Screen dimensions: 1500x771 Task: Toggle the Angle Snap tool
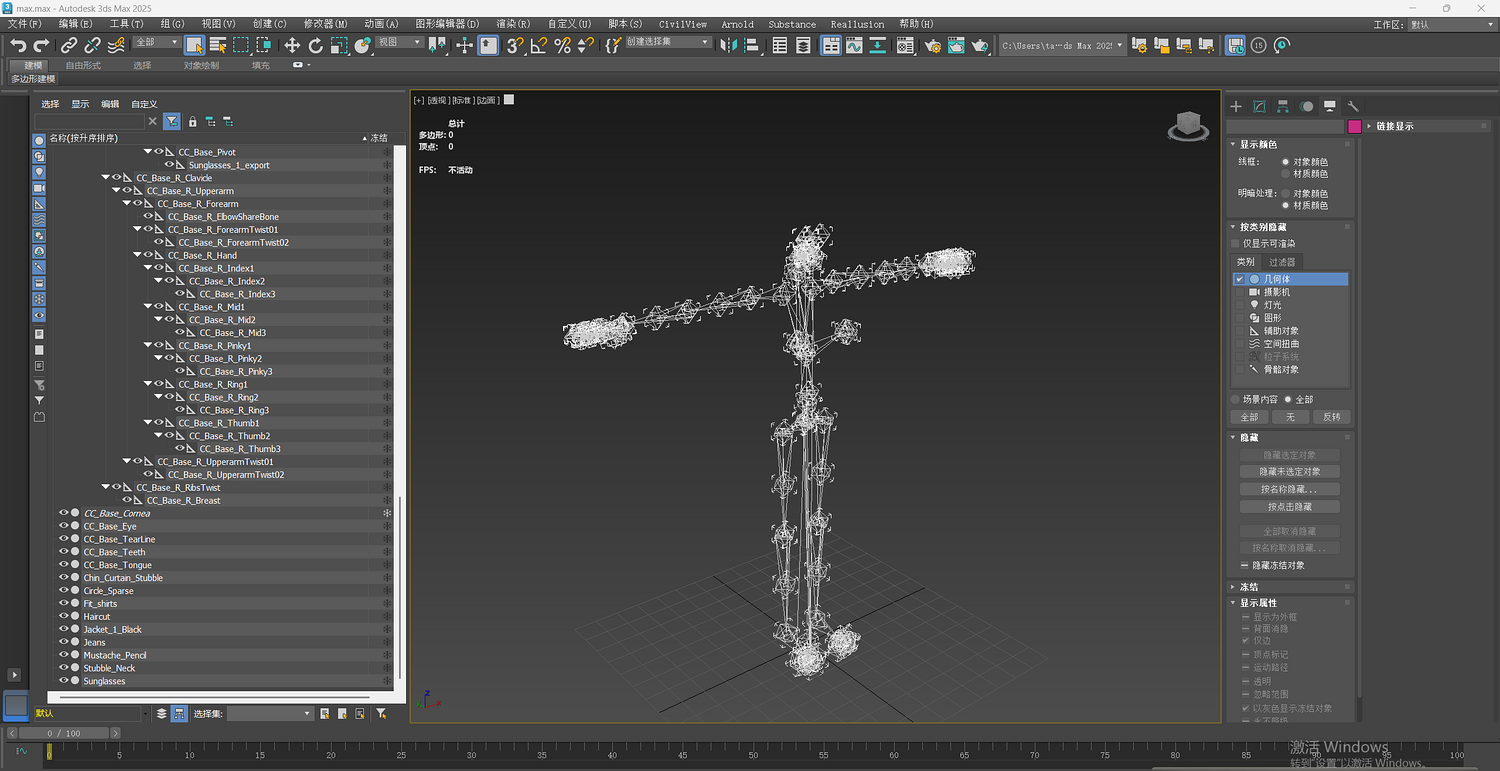coord(538,45)
